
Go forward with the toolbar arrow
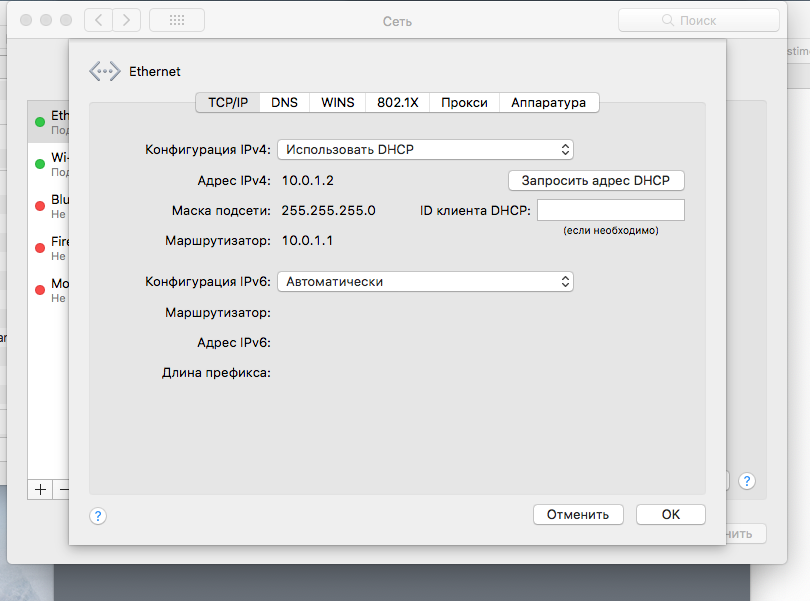coord(127,20)
